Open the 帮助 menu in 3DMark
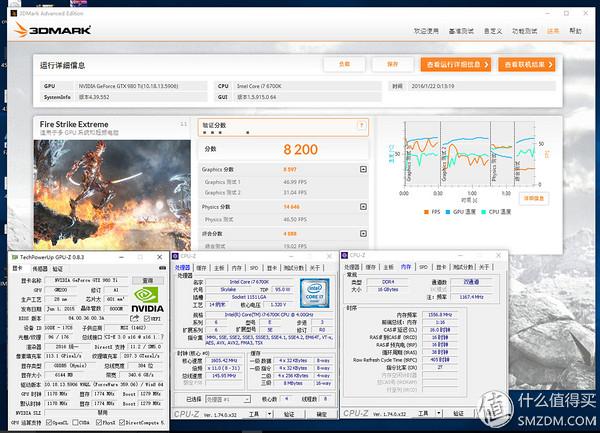 pos(575,31)
